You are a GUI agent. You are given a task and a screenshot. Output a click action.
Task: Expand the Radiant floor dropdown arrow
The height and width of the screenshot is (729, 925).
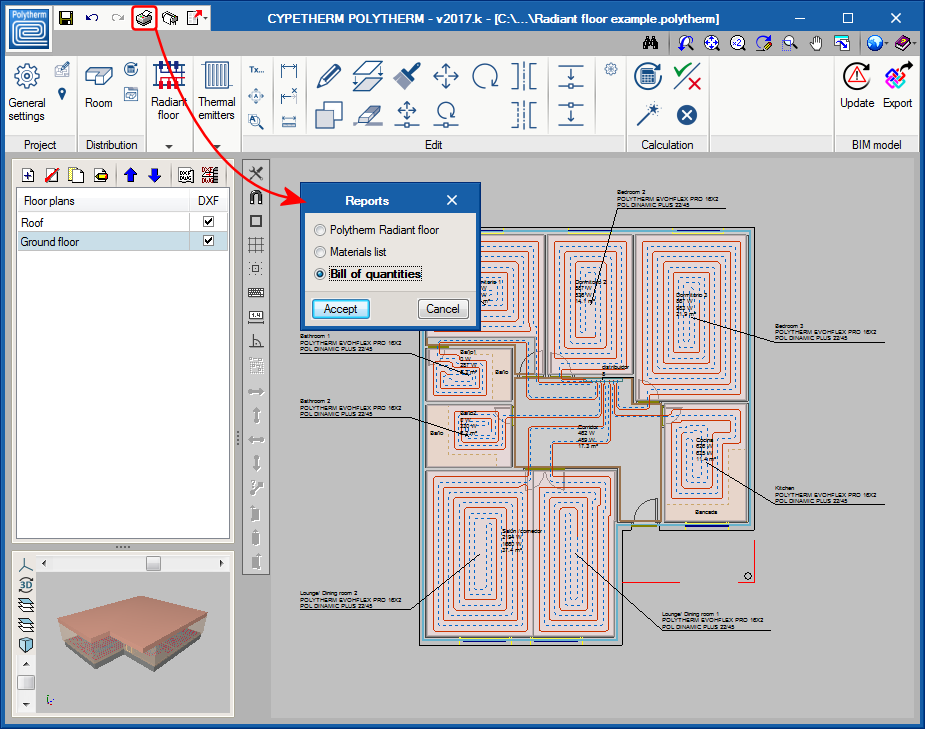pyautogui.click(x=169, y=148)
